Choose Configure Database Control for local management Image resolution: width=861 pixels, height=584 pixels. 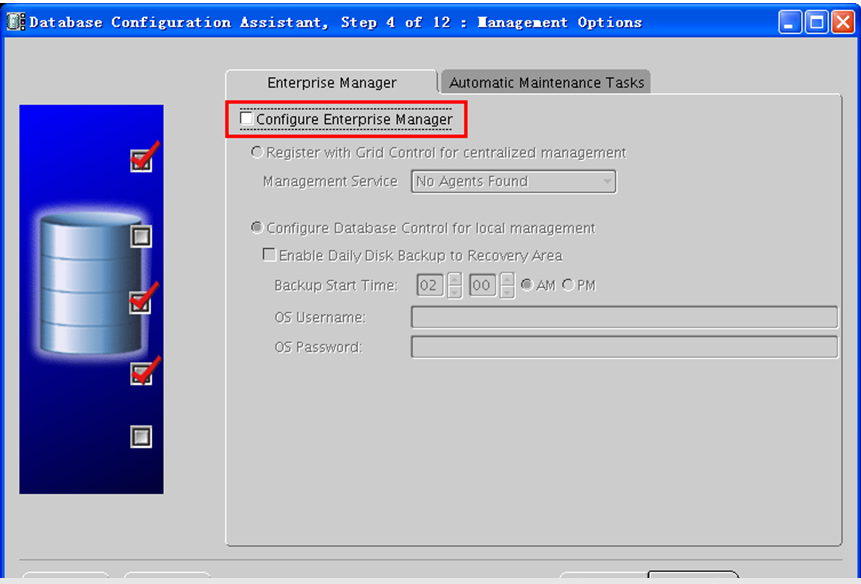click(256, 227)
